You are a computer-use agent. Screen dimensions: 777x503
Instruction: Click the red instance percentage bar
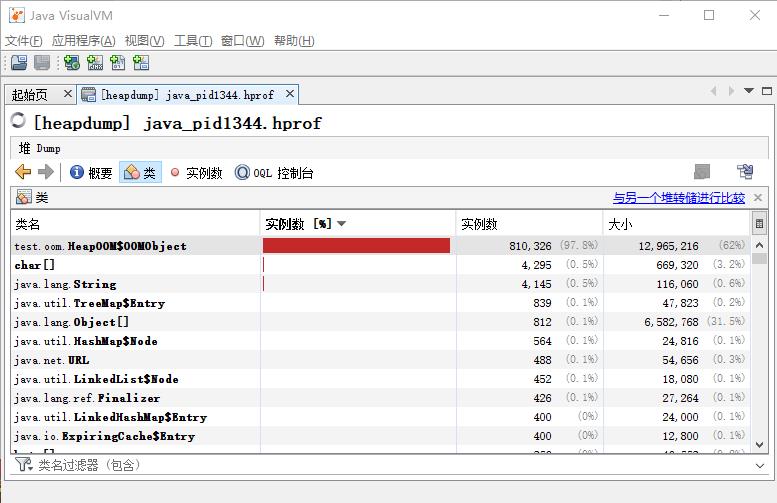(x=356, y=245)
